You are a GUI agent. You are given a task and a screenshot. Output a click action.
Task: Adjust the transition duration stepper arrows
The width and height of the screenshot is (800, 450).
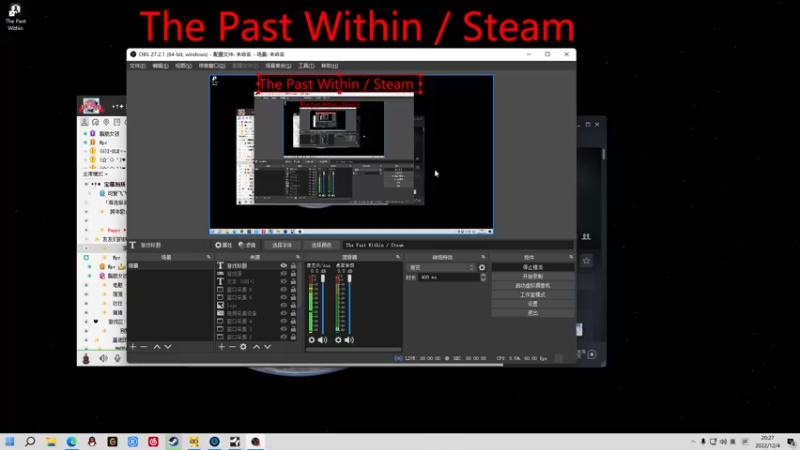pos(483,277)
